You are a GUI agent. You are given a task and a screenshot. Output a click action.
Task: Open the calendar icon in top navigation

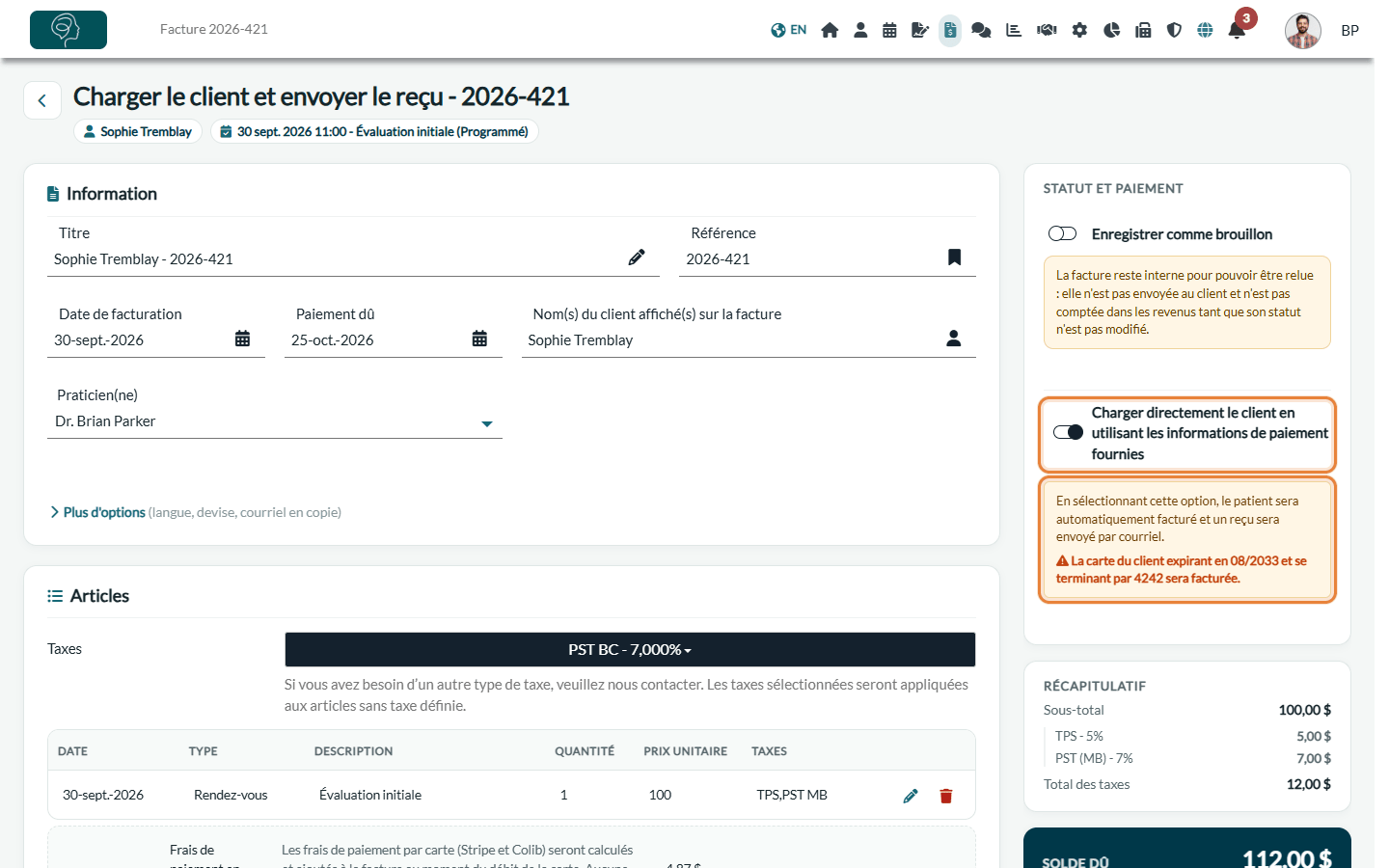(889, 30)
